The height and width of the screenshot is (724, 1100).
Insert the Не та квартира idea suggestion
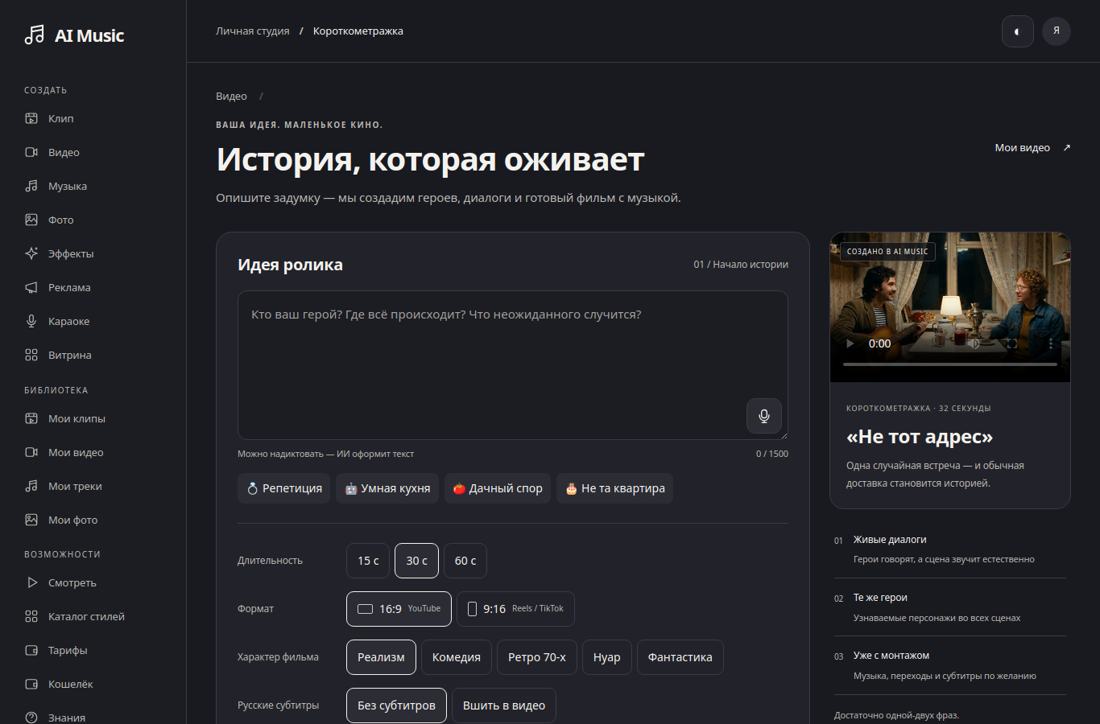tap(615, 488)
